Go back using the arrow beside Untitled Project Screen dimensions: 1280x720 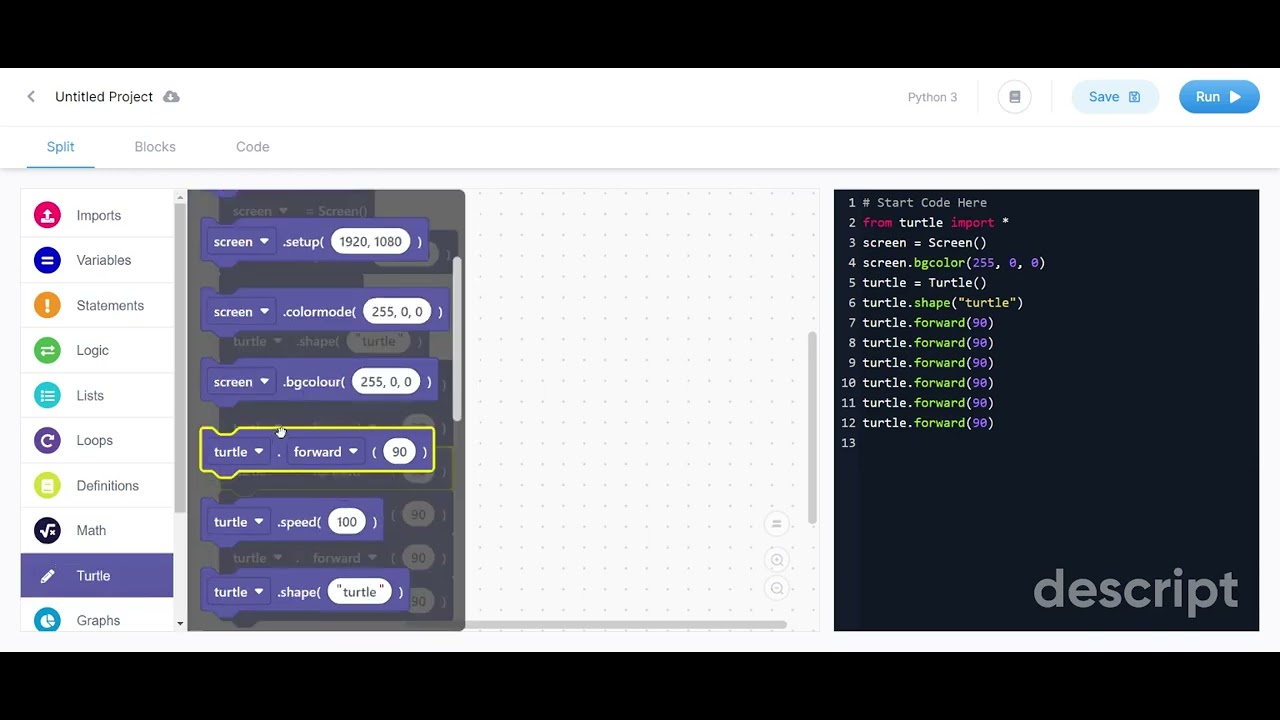(31, 97)
